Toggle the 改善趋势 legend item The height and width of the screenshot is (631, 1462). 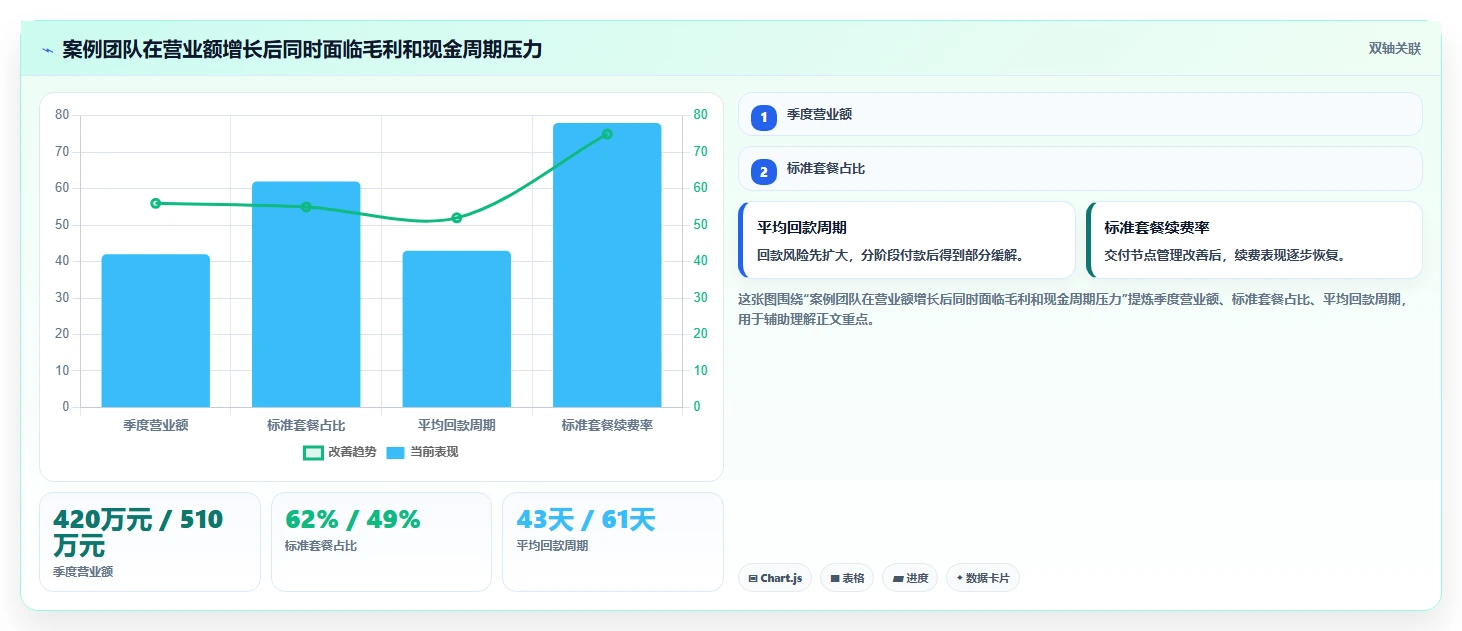tap(340, 452)
